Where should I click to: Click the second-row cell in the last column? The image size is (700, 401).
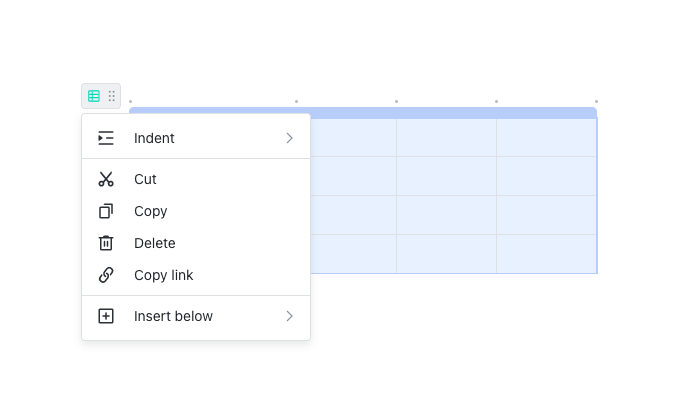tap(546, 176)
